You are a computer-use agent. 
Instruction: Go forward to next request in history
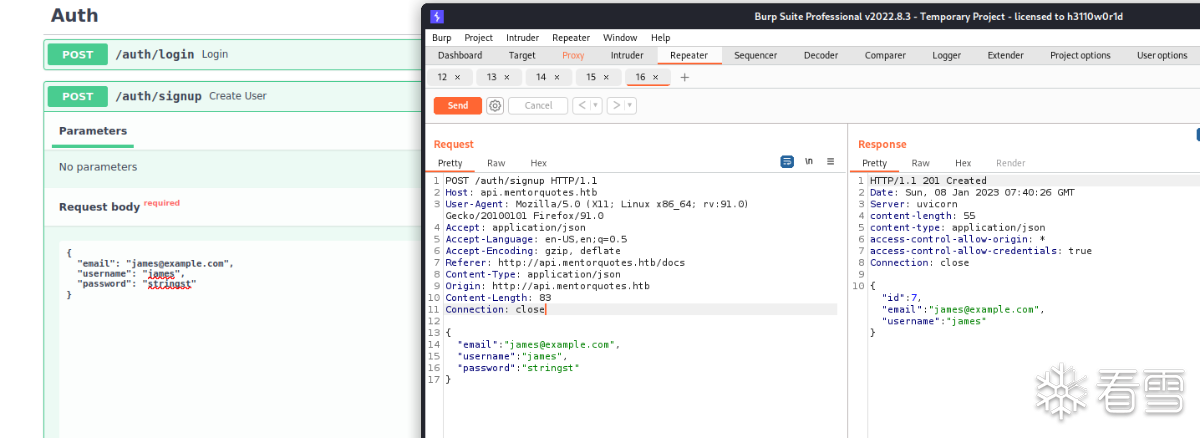click(x=616, y=105)
